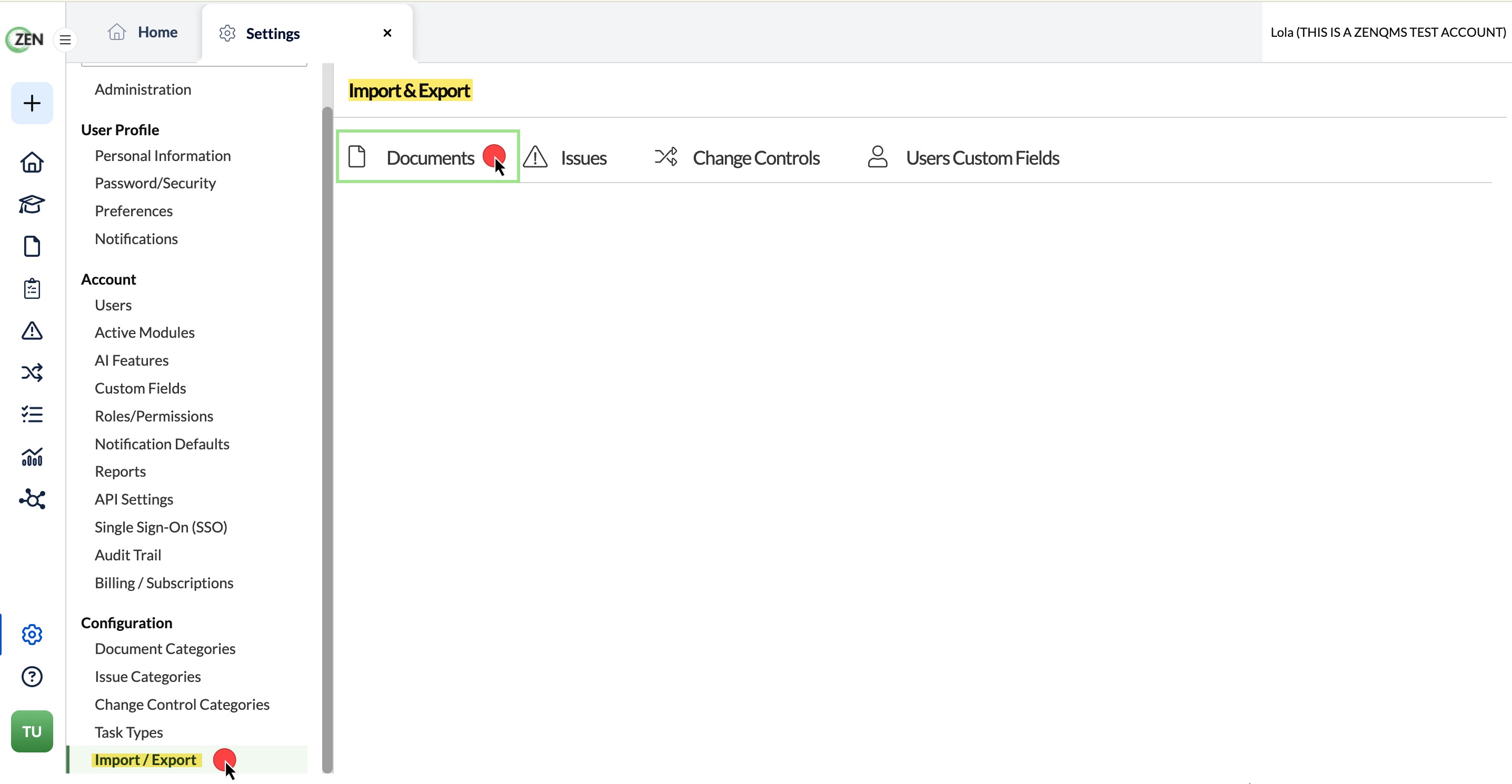Open the Change Controls import/export tab
The height and width of the screenshot is (784, 1512).
736,157
